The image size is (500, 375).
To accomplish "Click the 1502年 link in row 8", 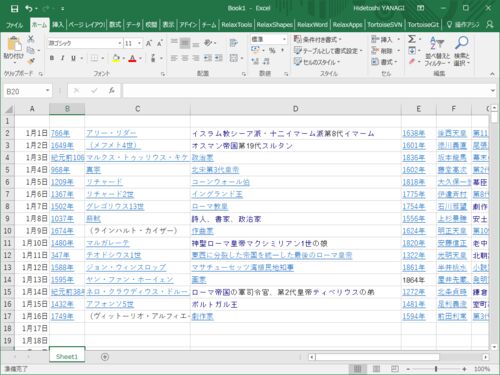I will 62,207.
